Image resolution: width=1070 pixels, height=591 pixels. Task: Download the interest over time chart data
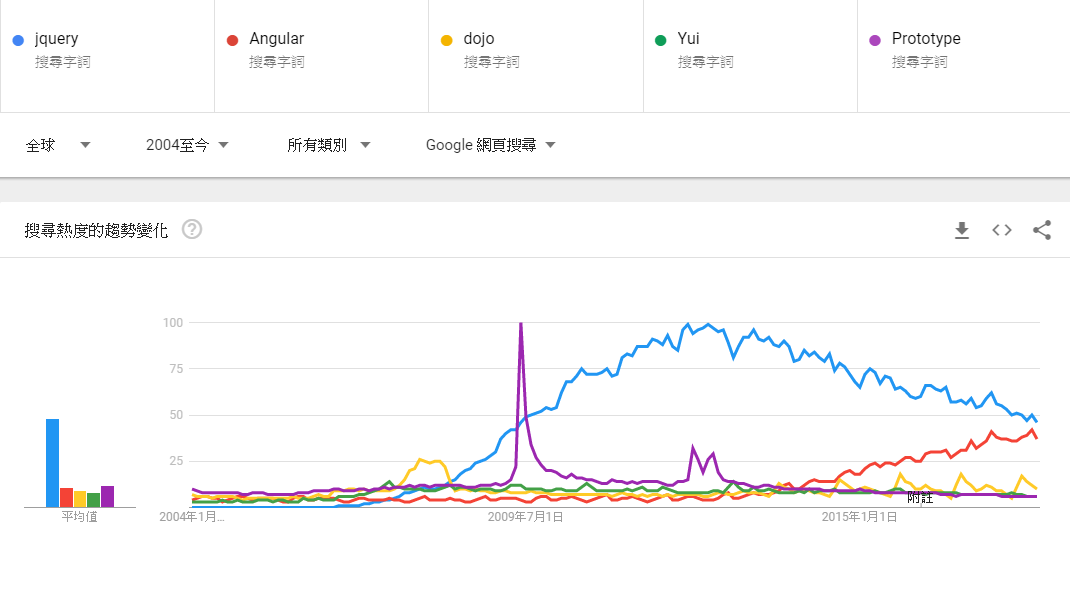pos(961,231)
